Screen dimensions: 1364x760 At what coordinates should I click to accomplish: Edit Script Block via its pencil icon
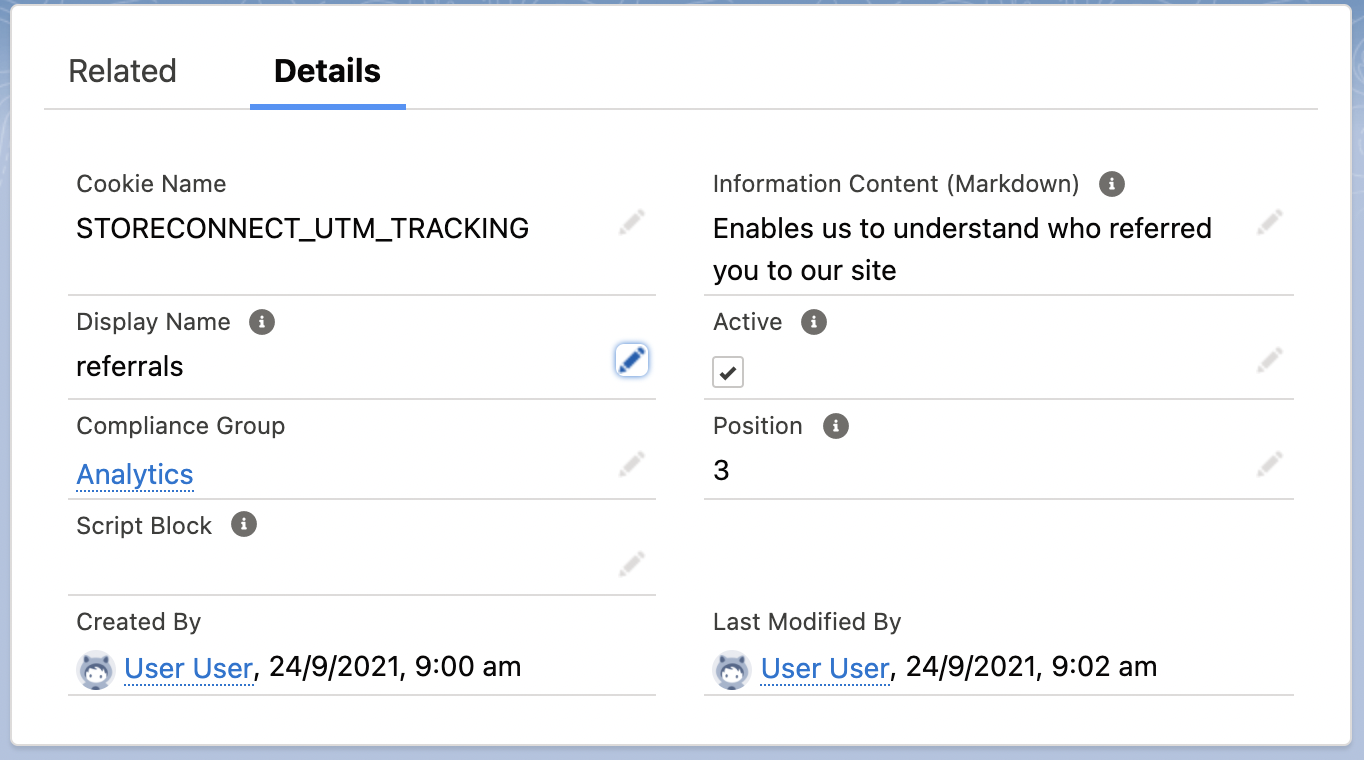631,563
